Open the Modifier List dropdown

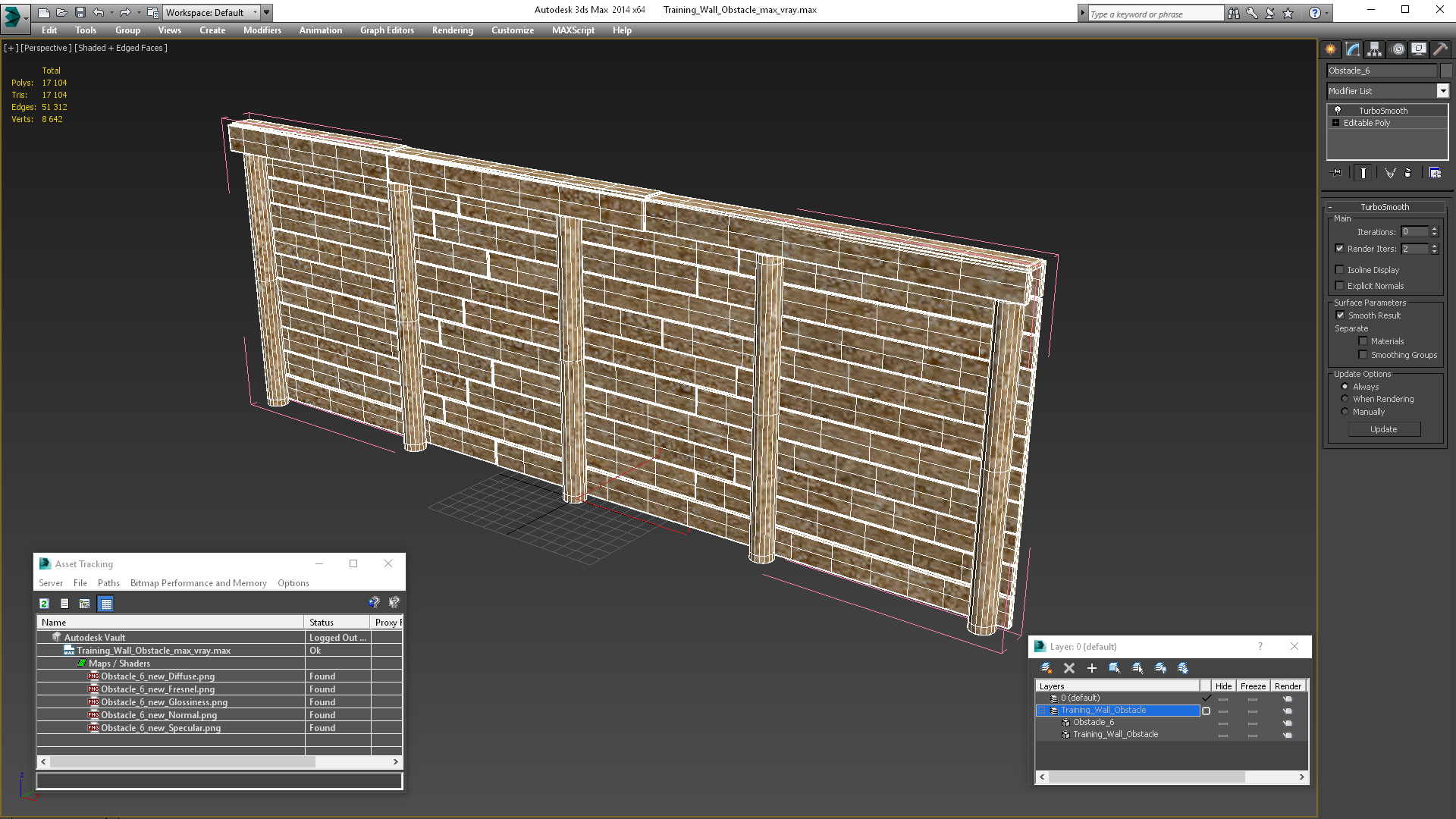pyautogui.click(x=1442, y=91)
